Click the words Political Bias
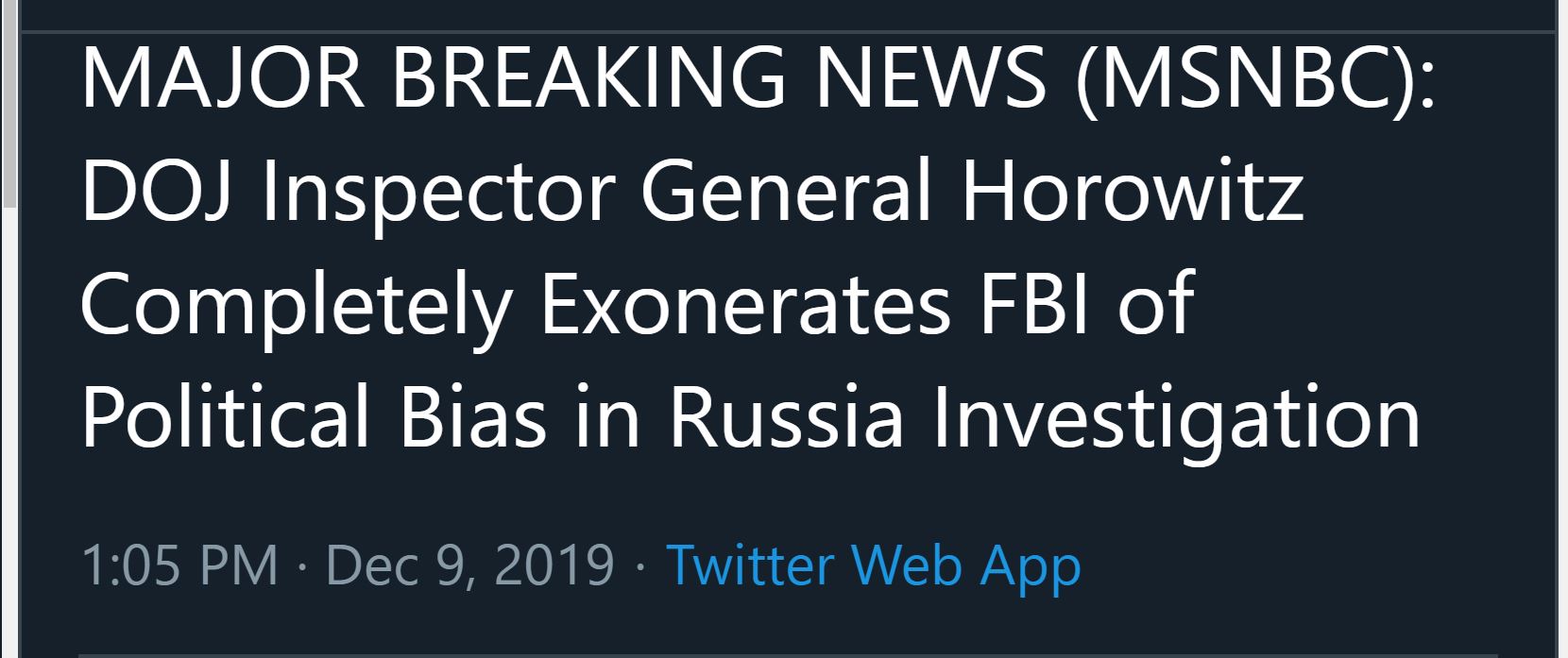 coord(314,416)
